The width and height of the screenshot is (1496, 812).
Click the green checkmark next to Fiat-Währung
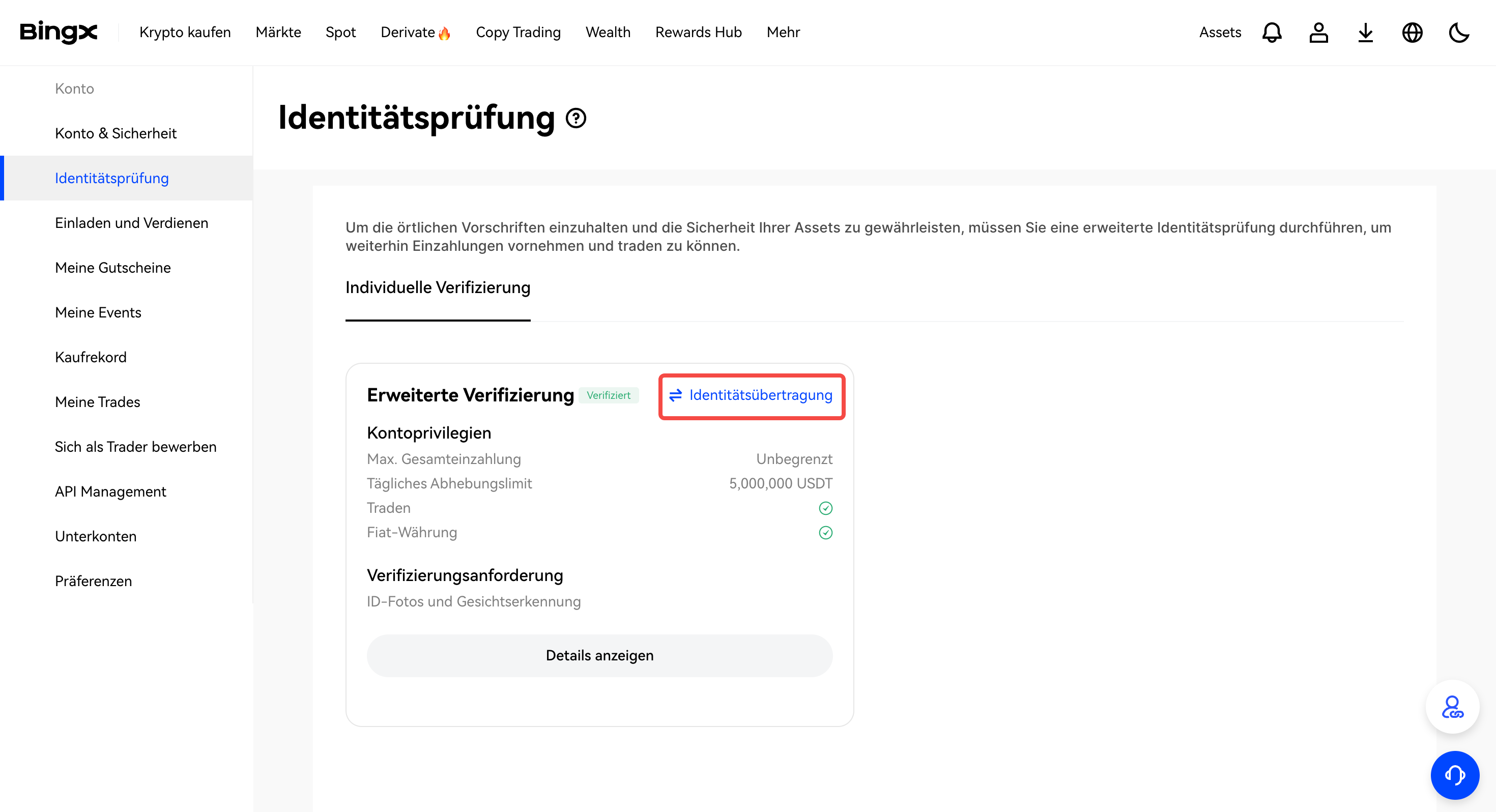pyautogui.click(x=825, y=532)
